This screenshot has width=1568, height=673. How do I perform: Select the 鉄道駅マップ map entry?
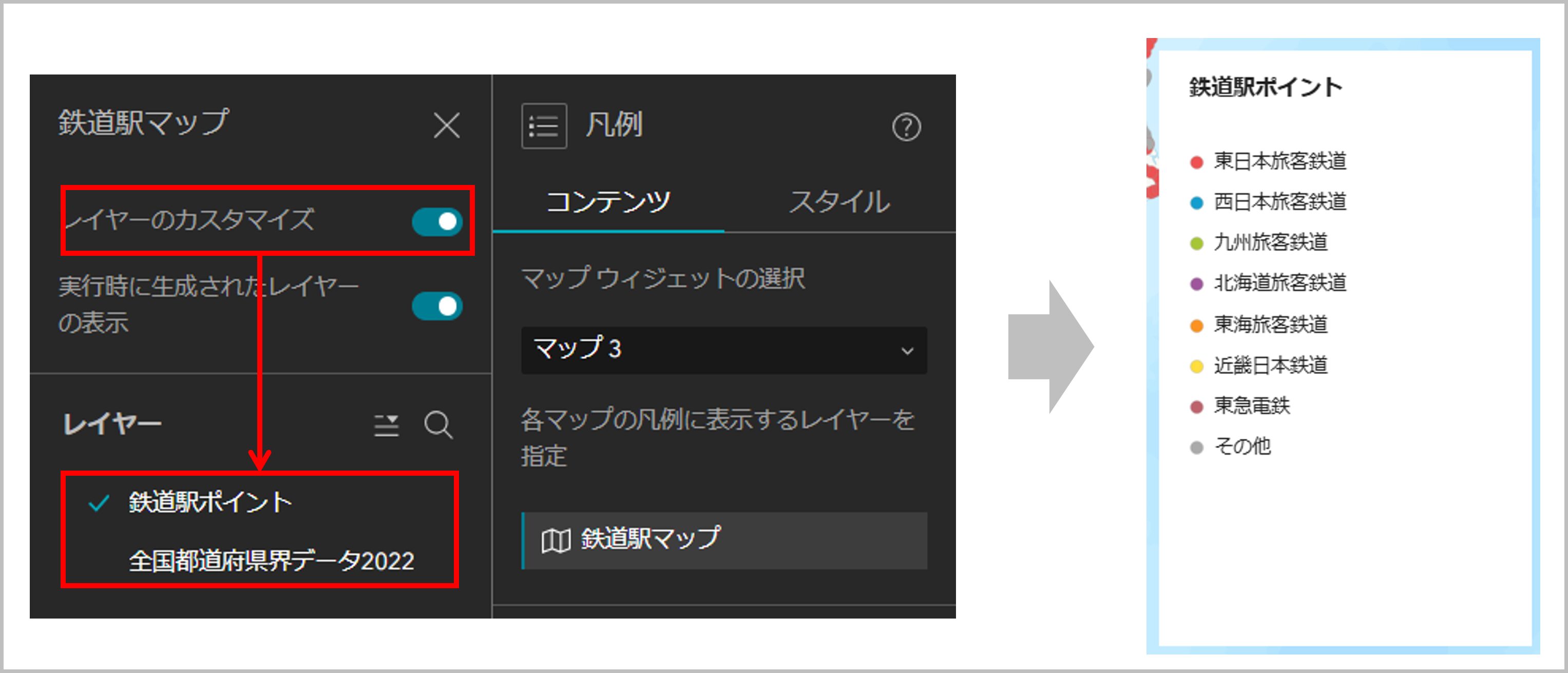pyautogui.click(x=724, y=541)
